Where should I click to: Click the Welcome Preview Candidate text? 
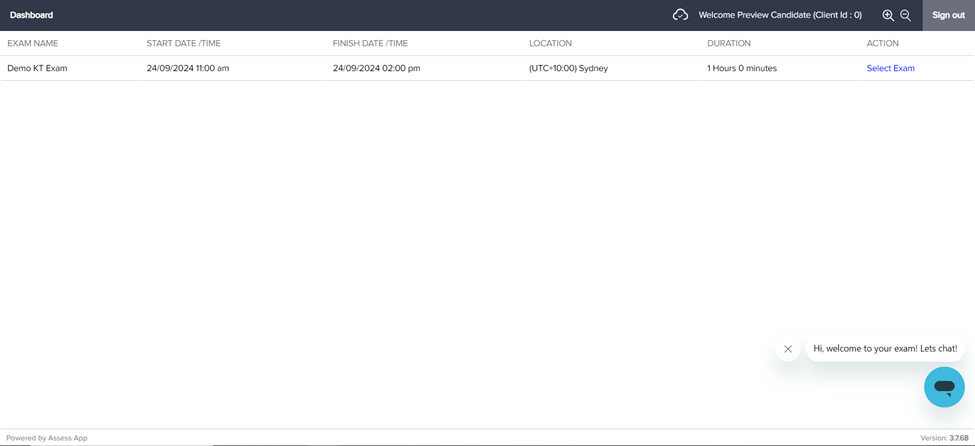[779, 15]
